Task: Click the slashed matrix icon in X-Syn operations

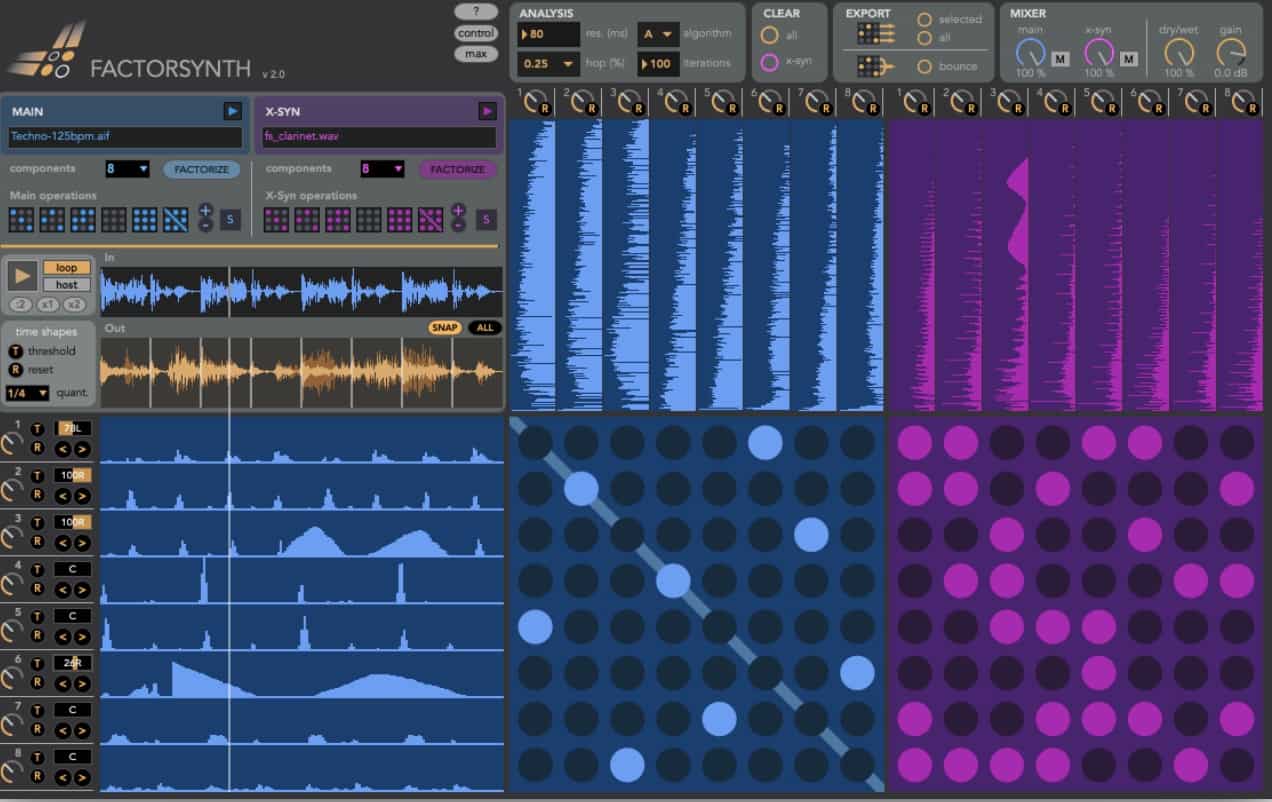Action: 431,219
